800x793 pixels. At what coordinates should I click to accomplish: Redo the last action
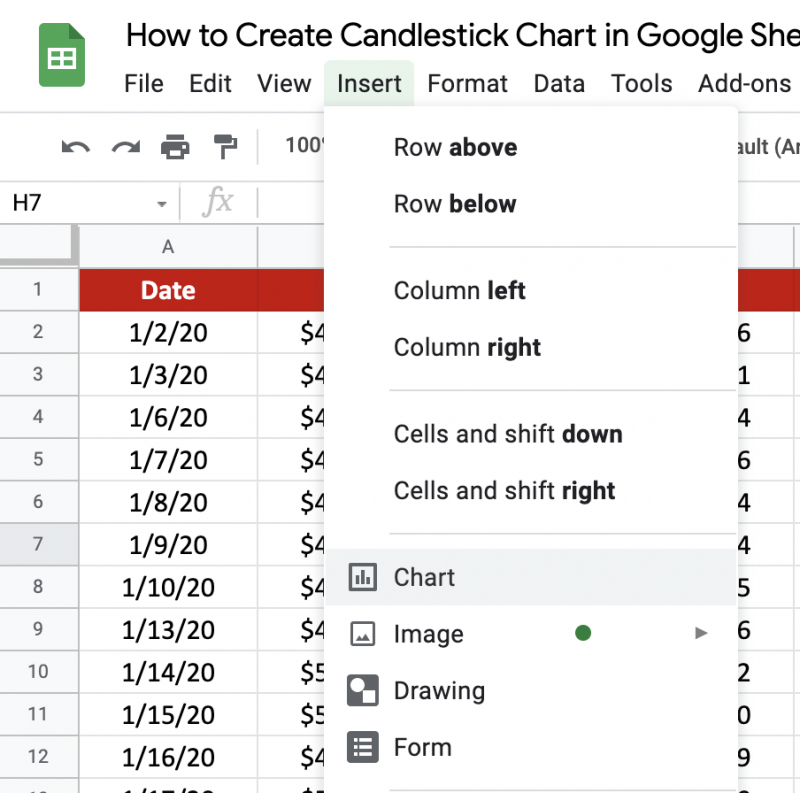click(x=124, y=146)
